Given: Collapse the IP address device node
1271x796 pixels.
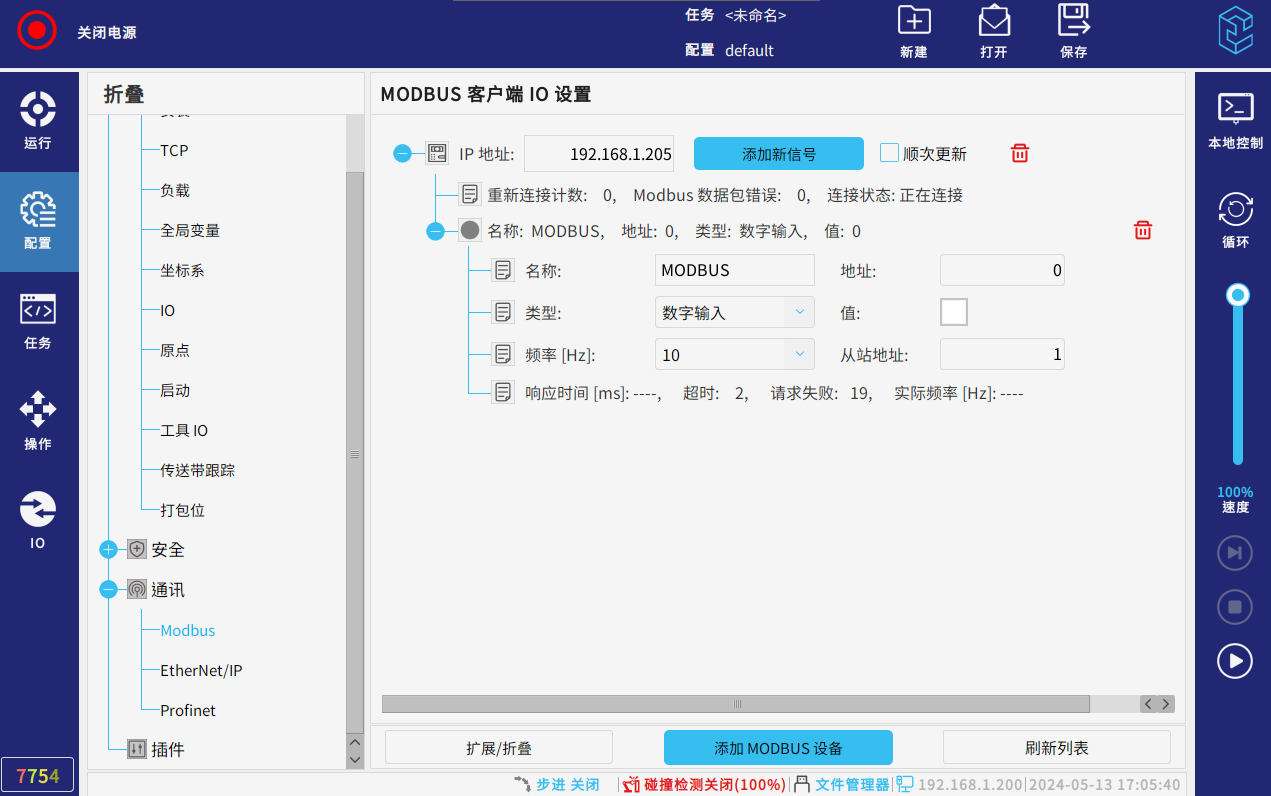Looking at the screenshot, I should click(x=402, y=153).
